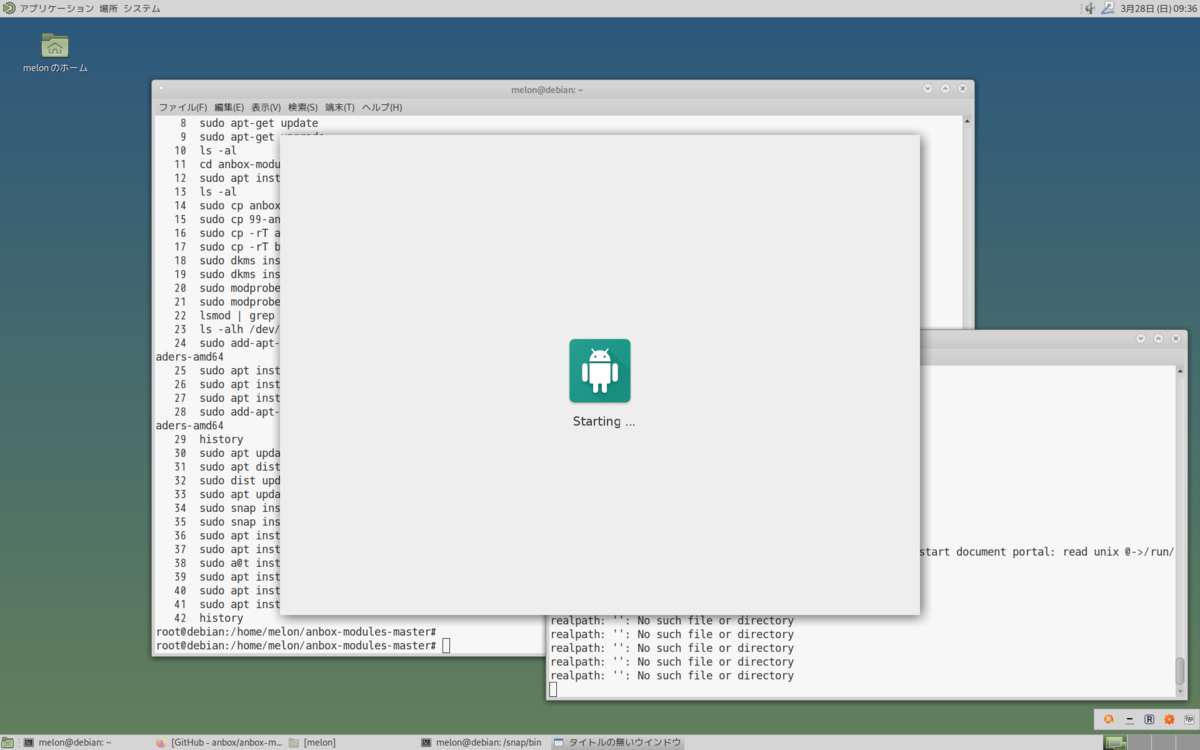Click the volume speaker icon in top panel
The height and width of the screenshot is (750, 1200).
coord(1090,8)
